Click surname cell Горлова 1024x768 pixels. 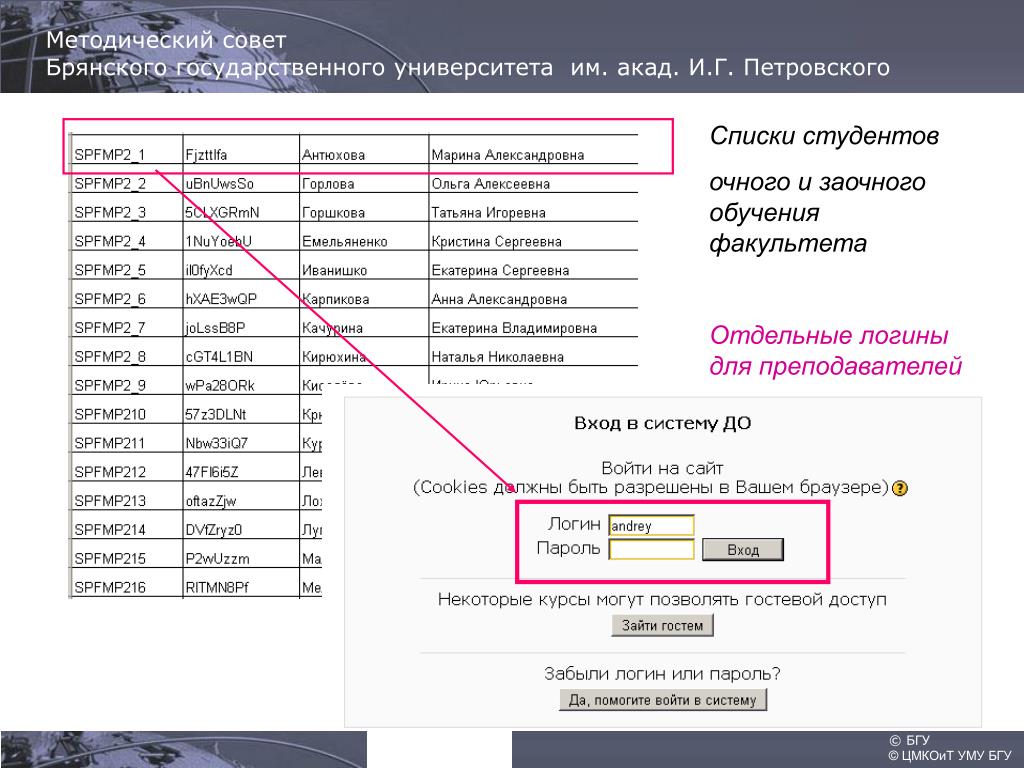tap(364, 178)
